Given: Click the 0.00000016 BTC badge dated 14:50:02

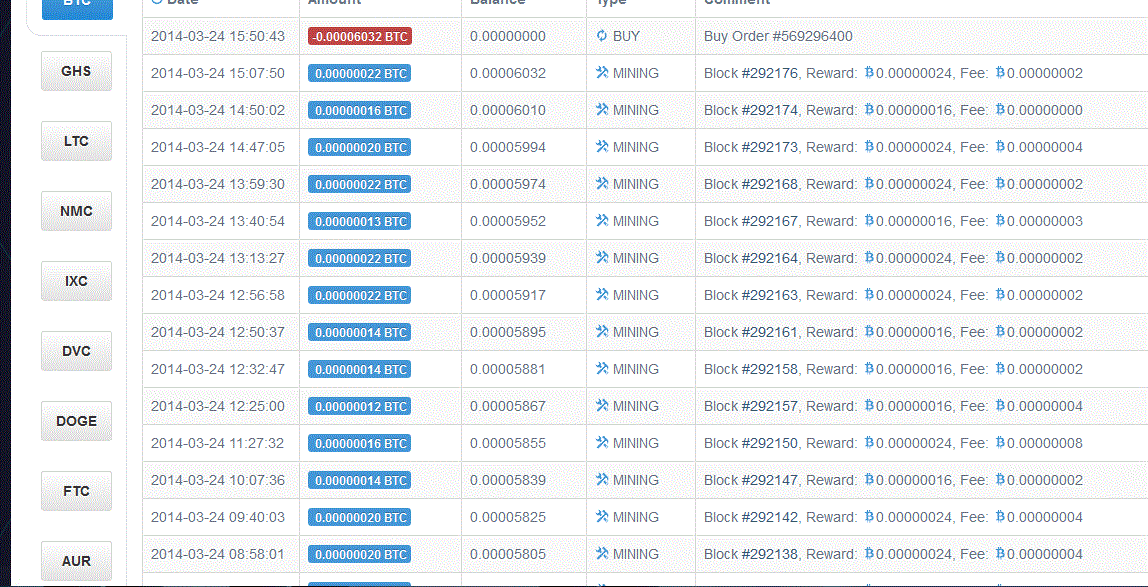Looking at the screenshot, I should click(359, 111).
